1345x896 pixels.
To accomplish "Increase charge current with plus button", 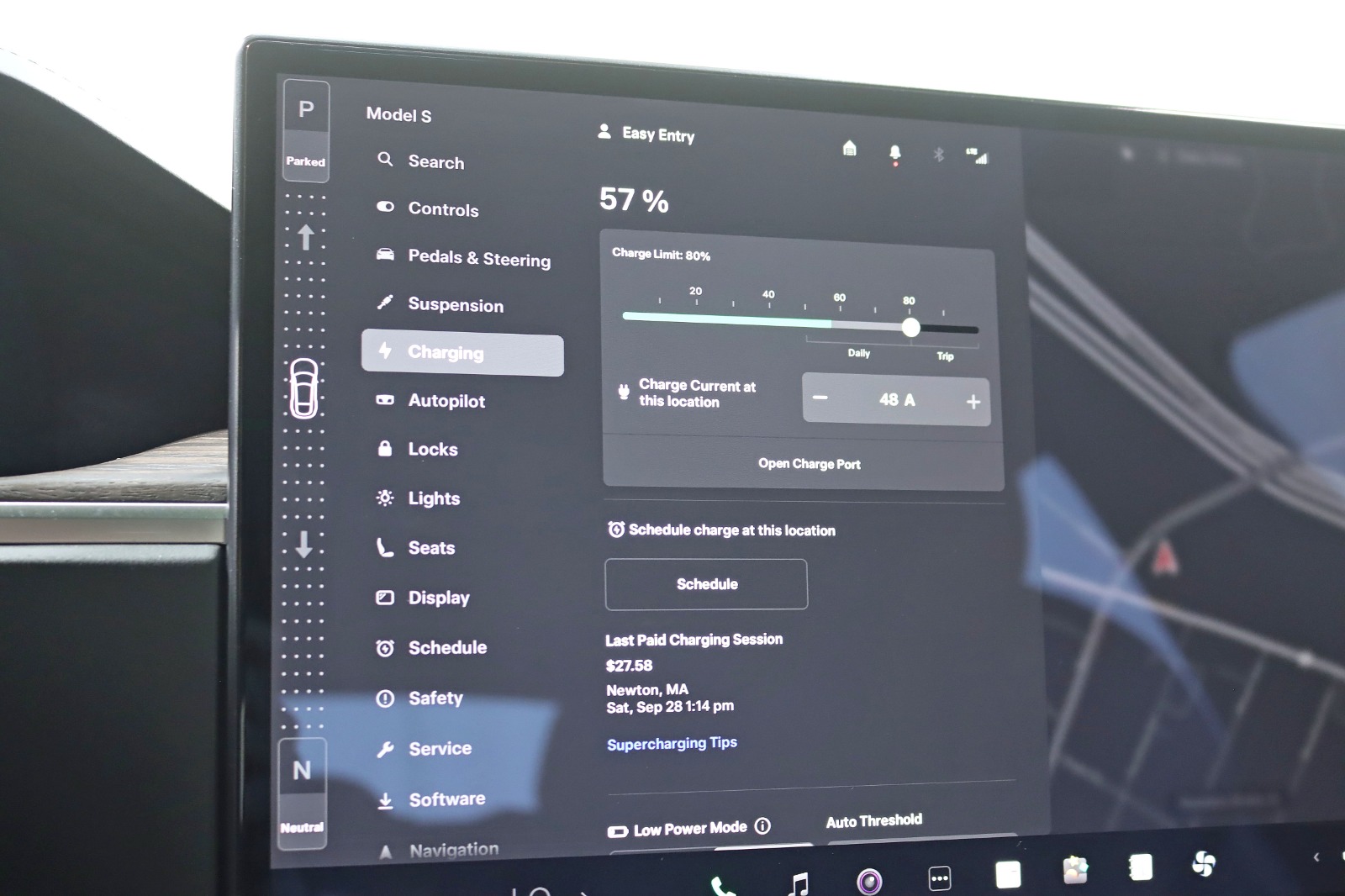I will click(973, 402).
